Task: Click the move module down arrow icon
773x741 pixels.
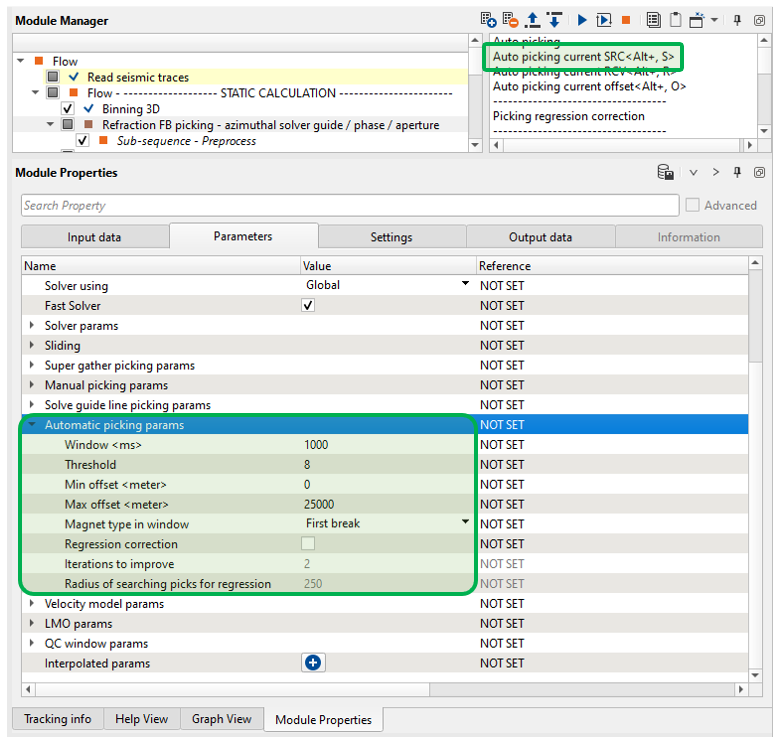Action: point(554,20)
